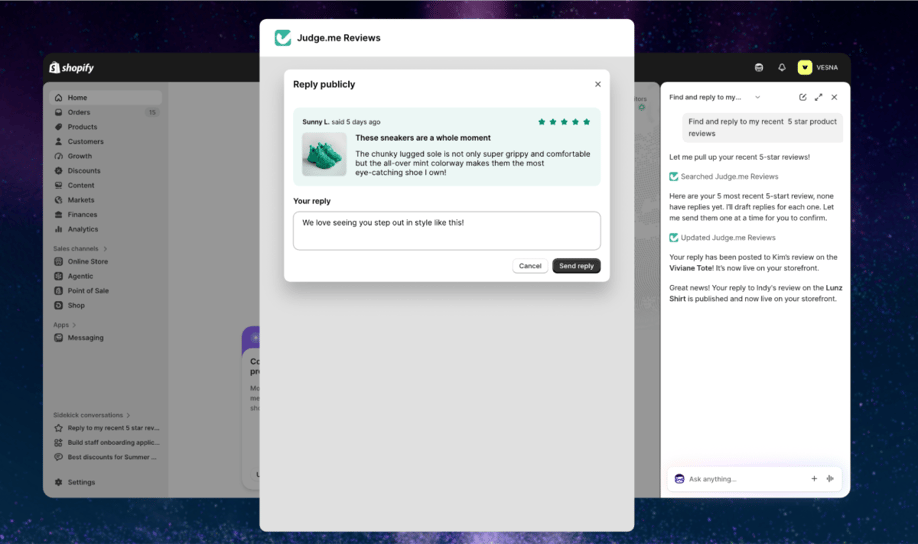Click the Orders inbox icon in the sidebar
918x544 pixels.
point(59,112)
